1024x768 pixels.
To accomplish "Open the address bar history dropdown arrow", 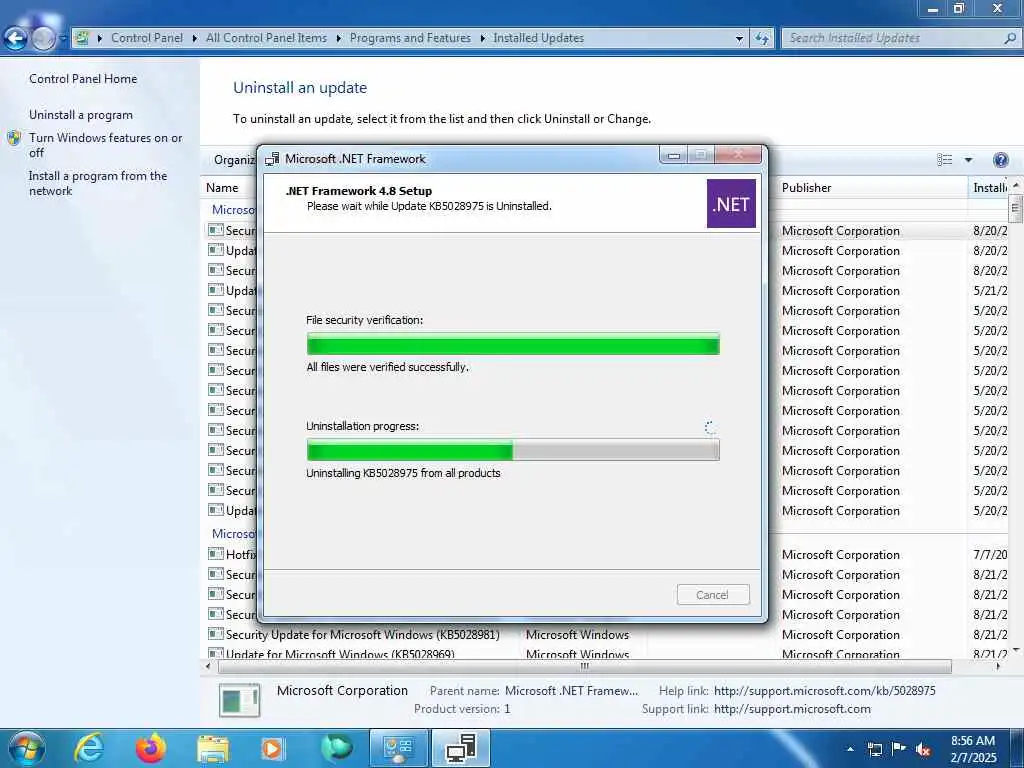I will click(x=739, y=39).
